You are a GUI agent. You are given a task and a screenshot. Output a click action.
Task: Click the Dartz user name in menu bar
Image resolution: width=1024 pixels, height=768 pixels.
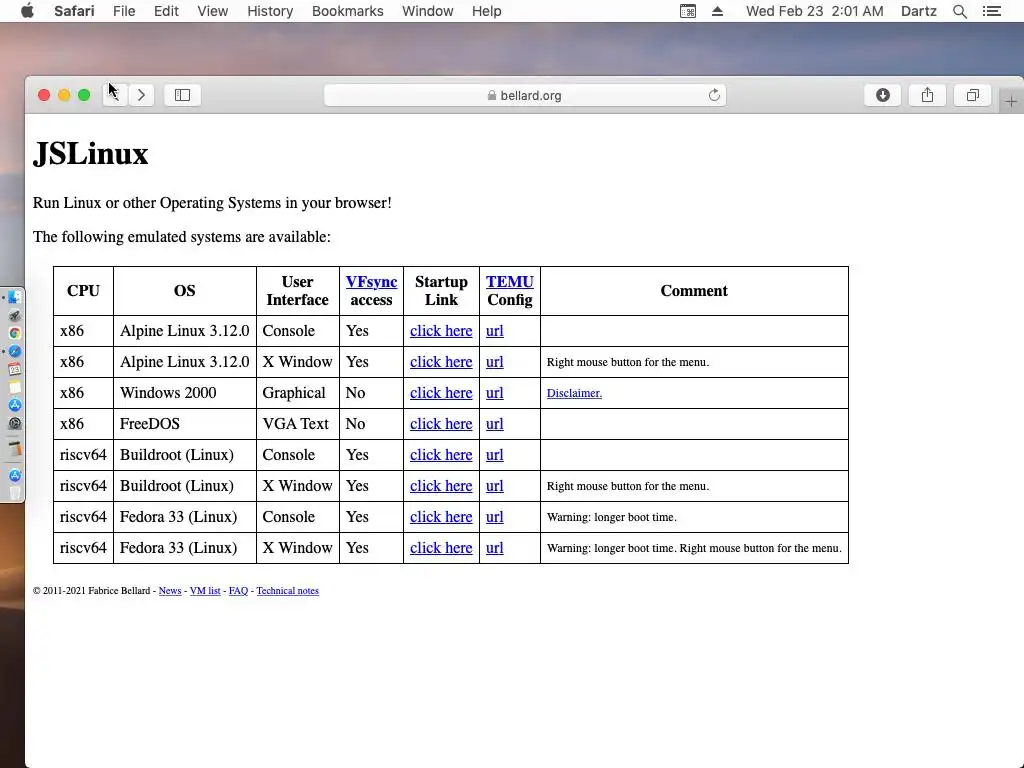tap(918, 11)
